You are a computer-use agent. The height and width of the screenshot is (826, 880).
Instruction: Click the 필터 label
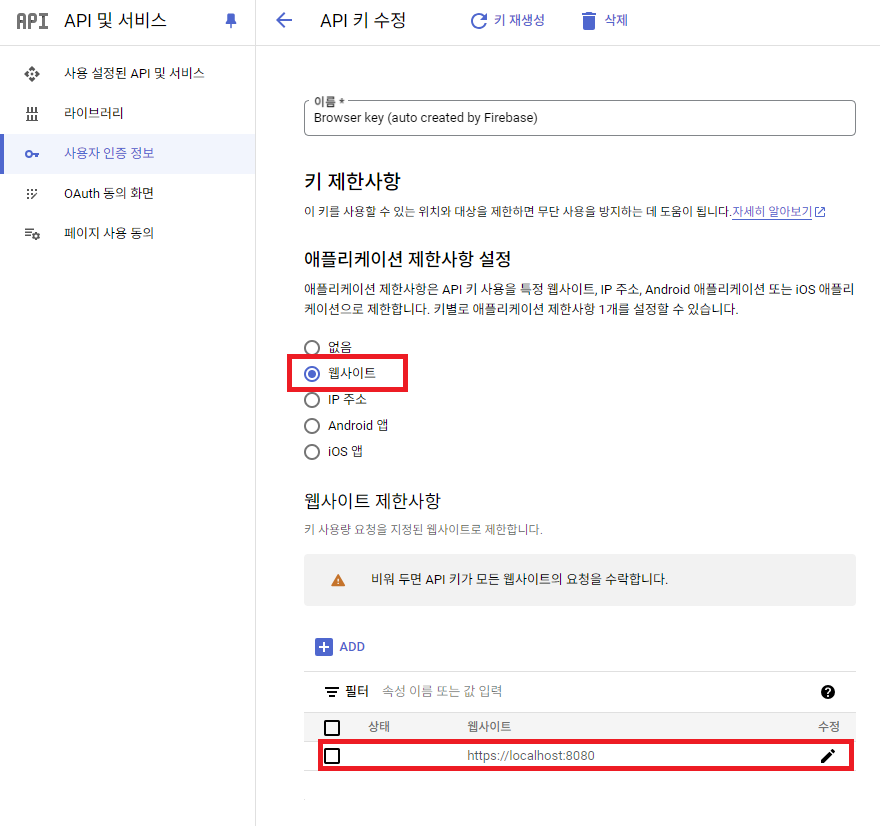pos(356,691)
